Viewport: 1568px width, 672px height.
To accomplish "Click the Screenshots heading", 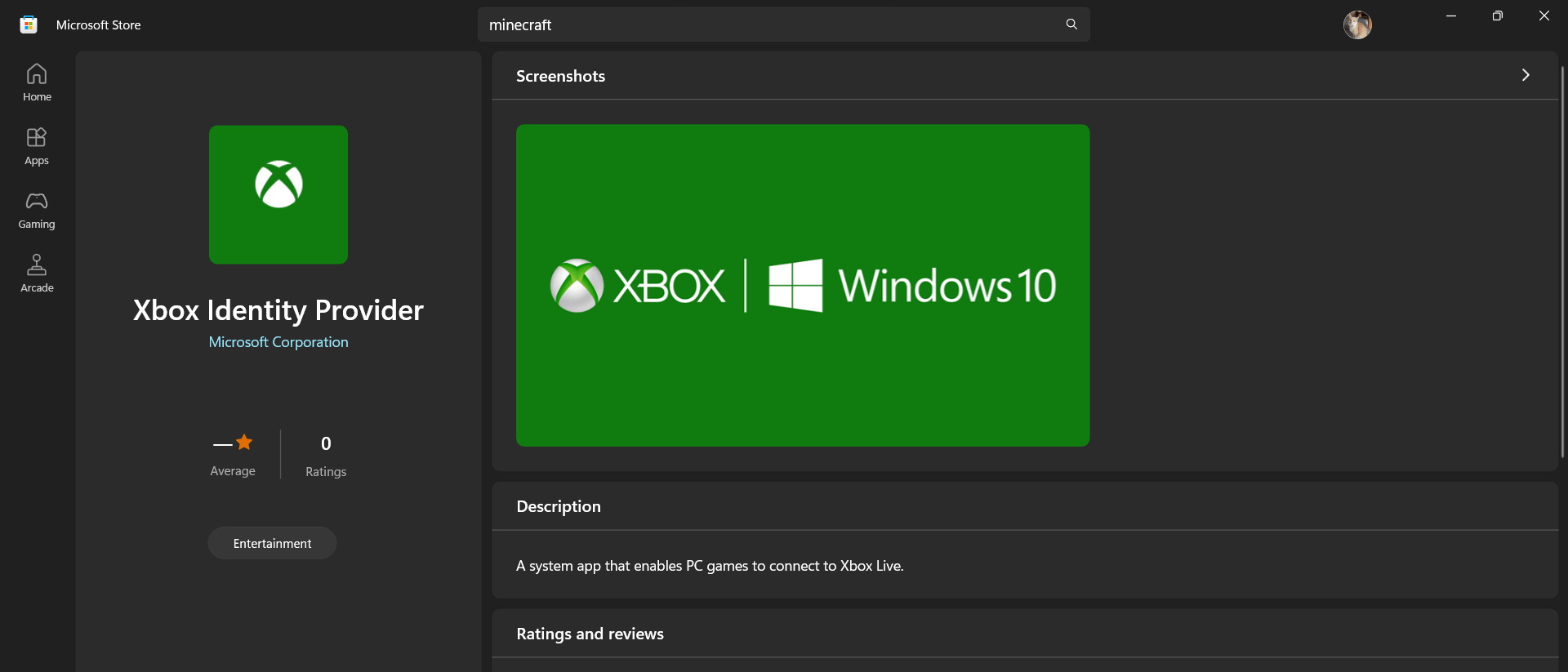I will click(560, 76).
